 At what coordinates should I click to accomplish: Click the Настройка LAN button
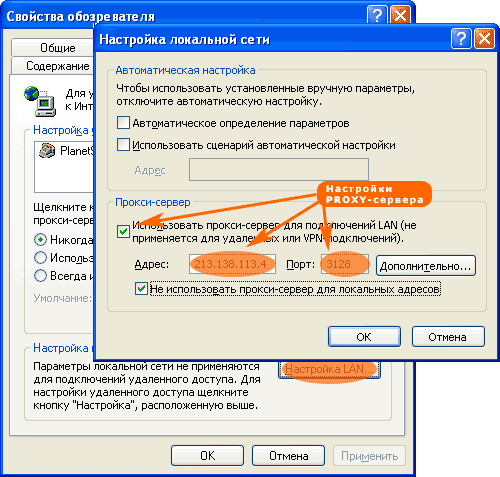(x=329, y=369)
